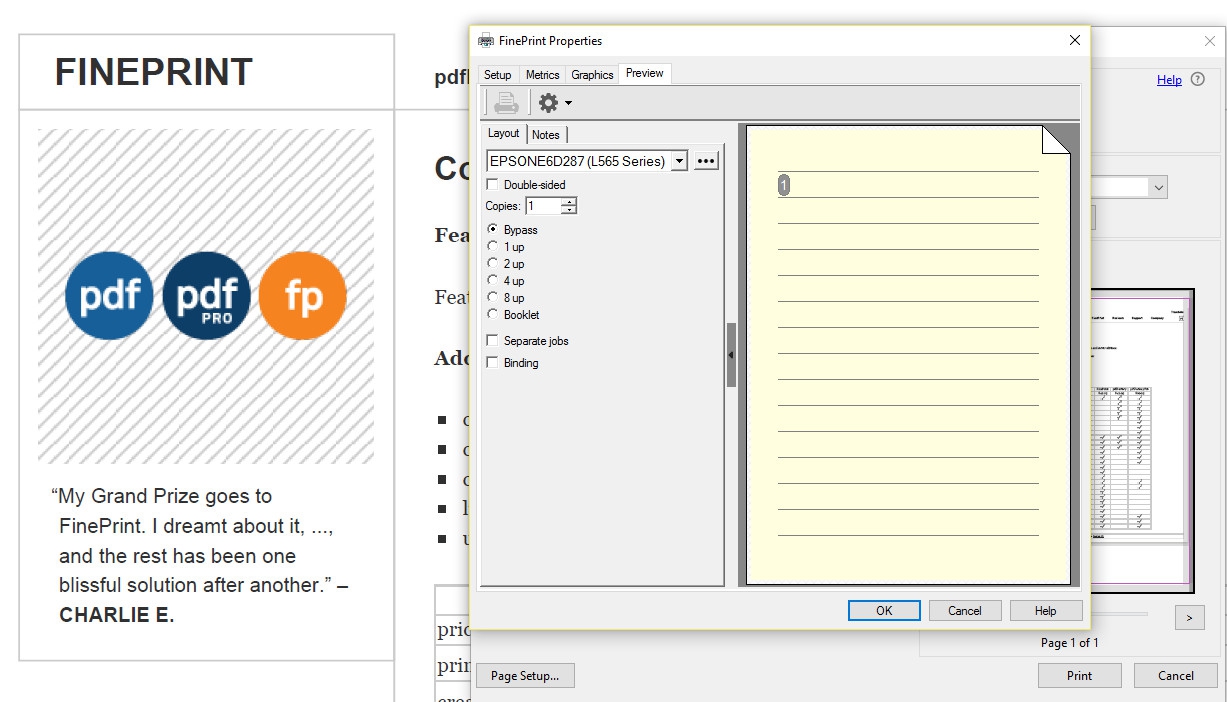Screen dimensions: 1227x702
Task: Select the Notes sub-tab
Action: click(x=546, y=135)
